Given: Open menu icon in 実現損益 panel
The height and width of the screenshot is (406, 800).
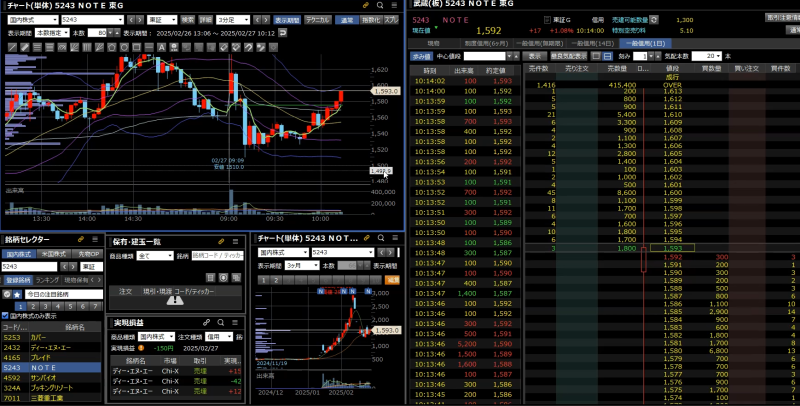Looking at the screenshot, I should pyautogui.click(x=235, y=322).
